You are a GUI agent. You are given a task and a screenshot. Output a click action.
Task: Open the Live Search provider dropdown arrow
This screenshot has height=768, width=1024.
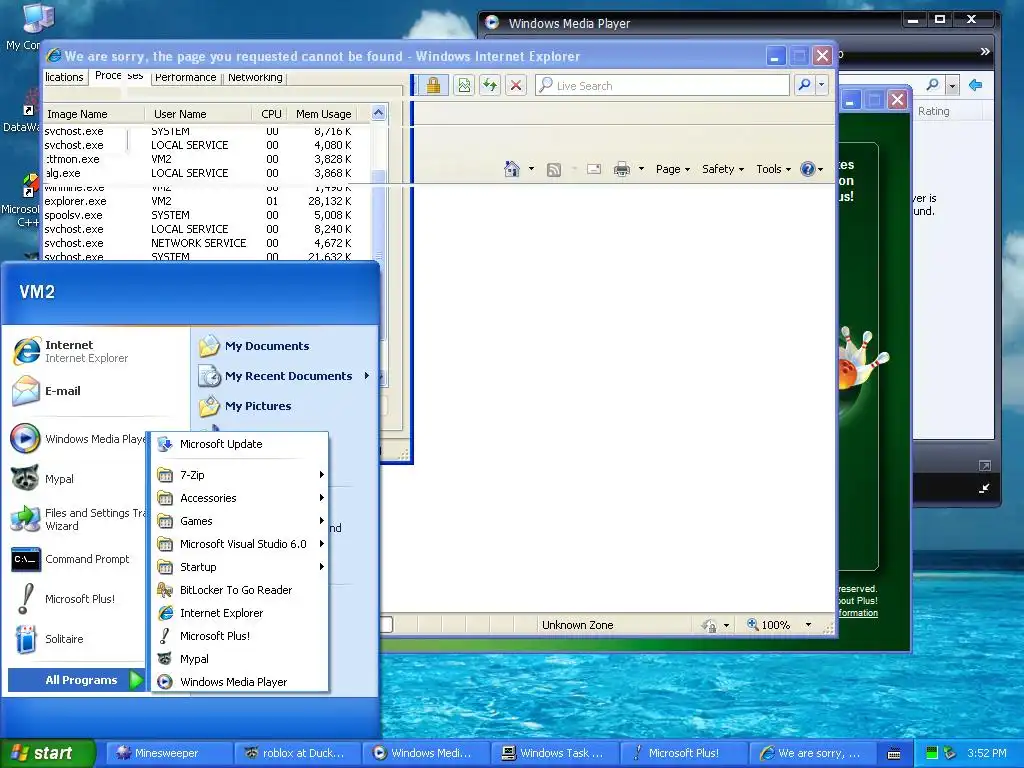tap(822, 85)
